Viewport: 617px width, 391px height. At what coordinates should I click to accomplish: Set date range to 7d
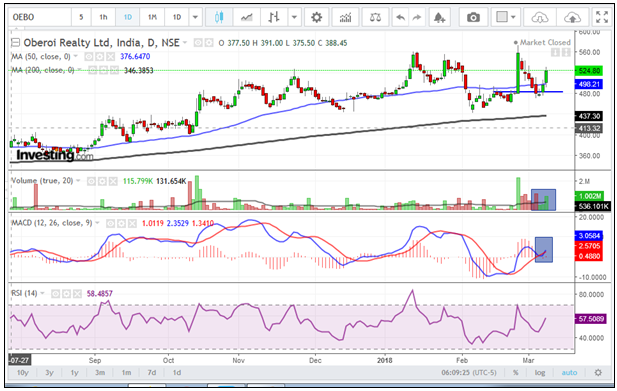point(152,373)
